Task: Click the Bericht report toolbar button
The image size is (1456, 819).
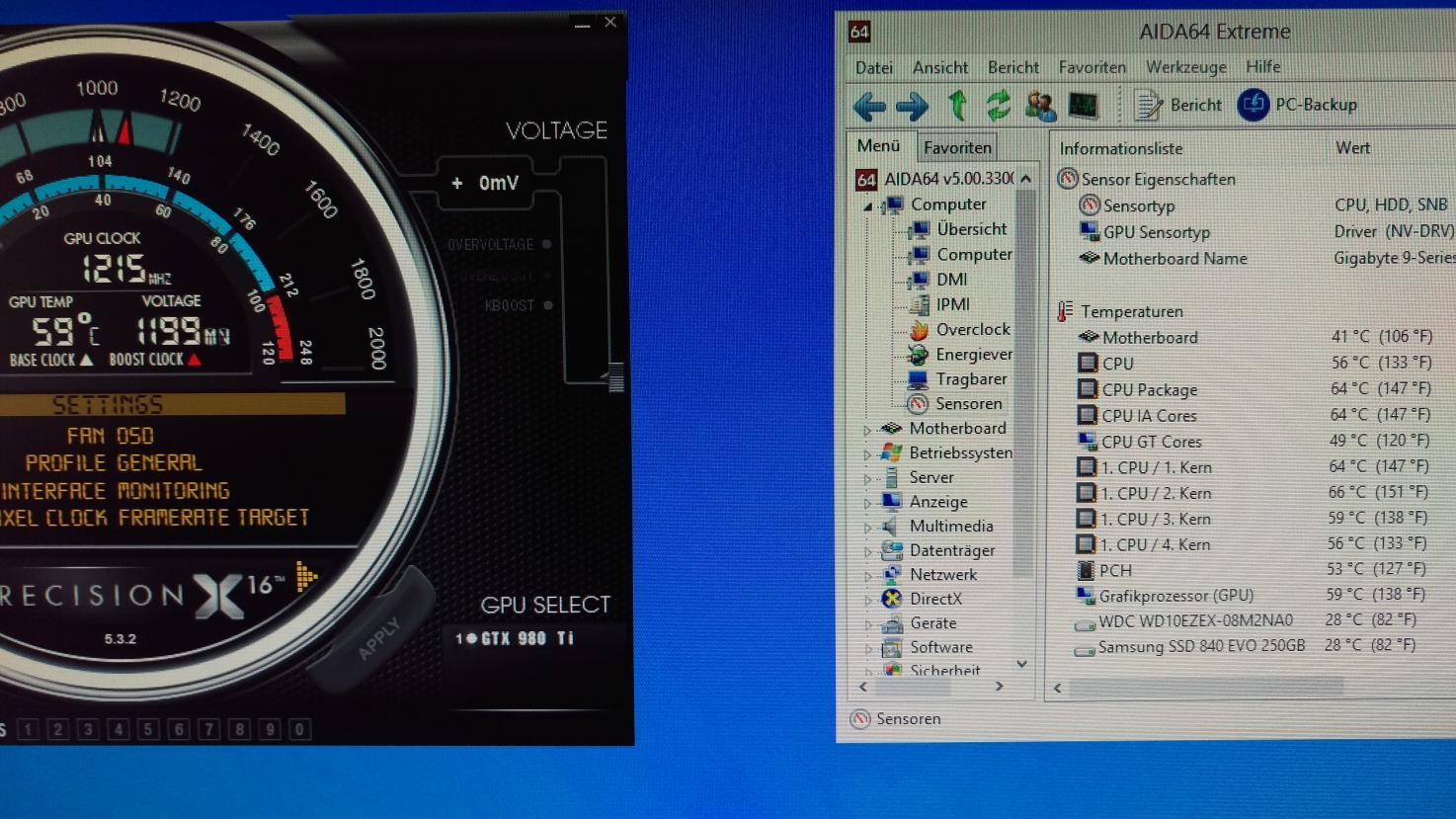Action: pyautogui.click(x=1178, y=105)
